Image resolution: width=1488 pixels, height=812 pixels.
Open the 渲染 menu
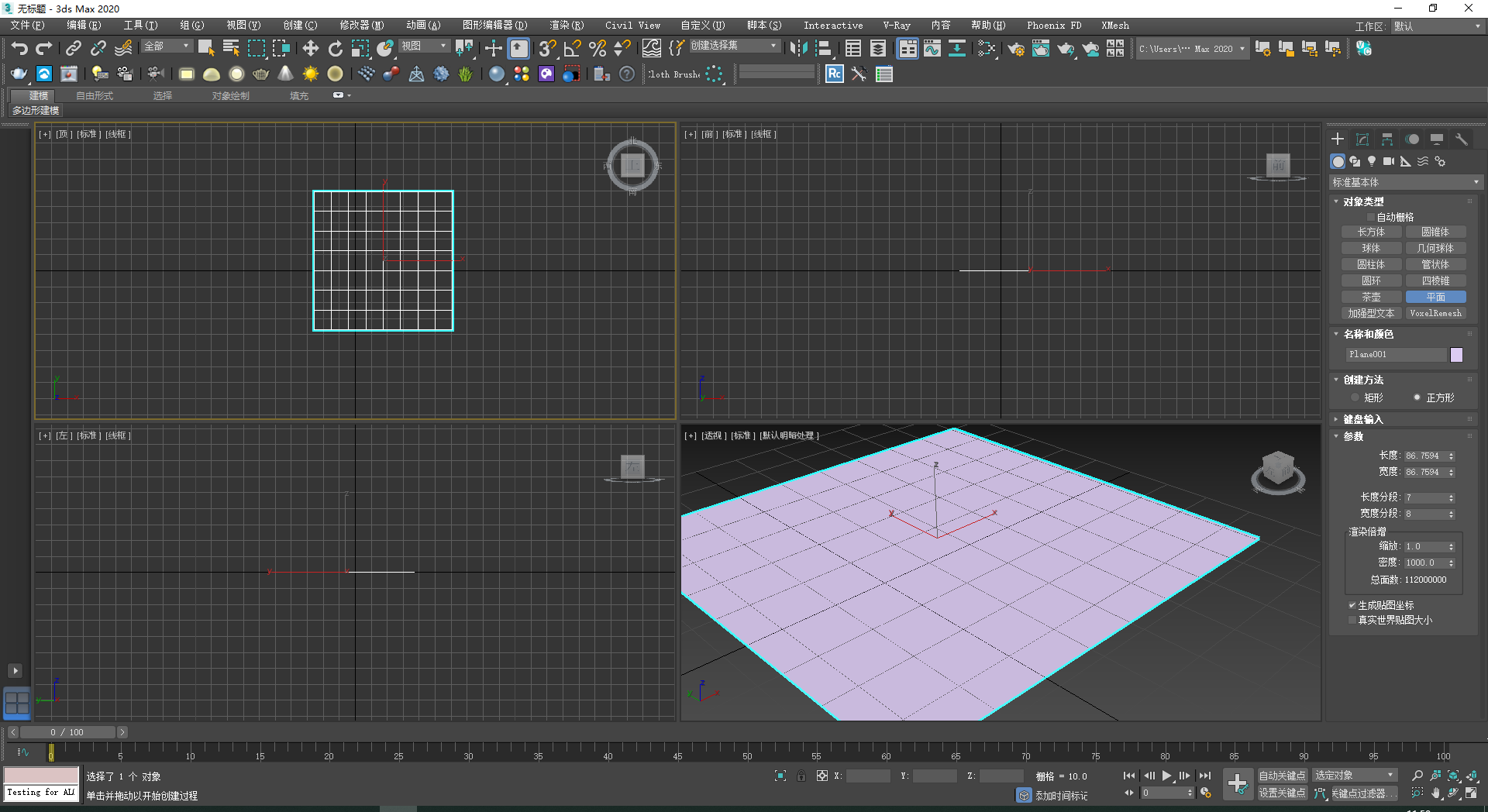[x=567, y=25]
